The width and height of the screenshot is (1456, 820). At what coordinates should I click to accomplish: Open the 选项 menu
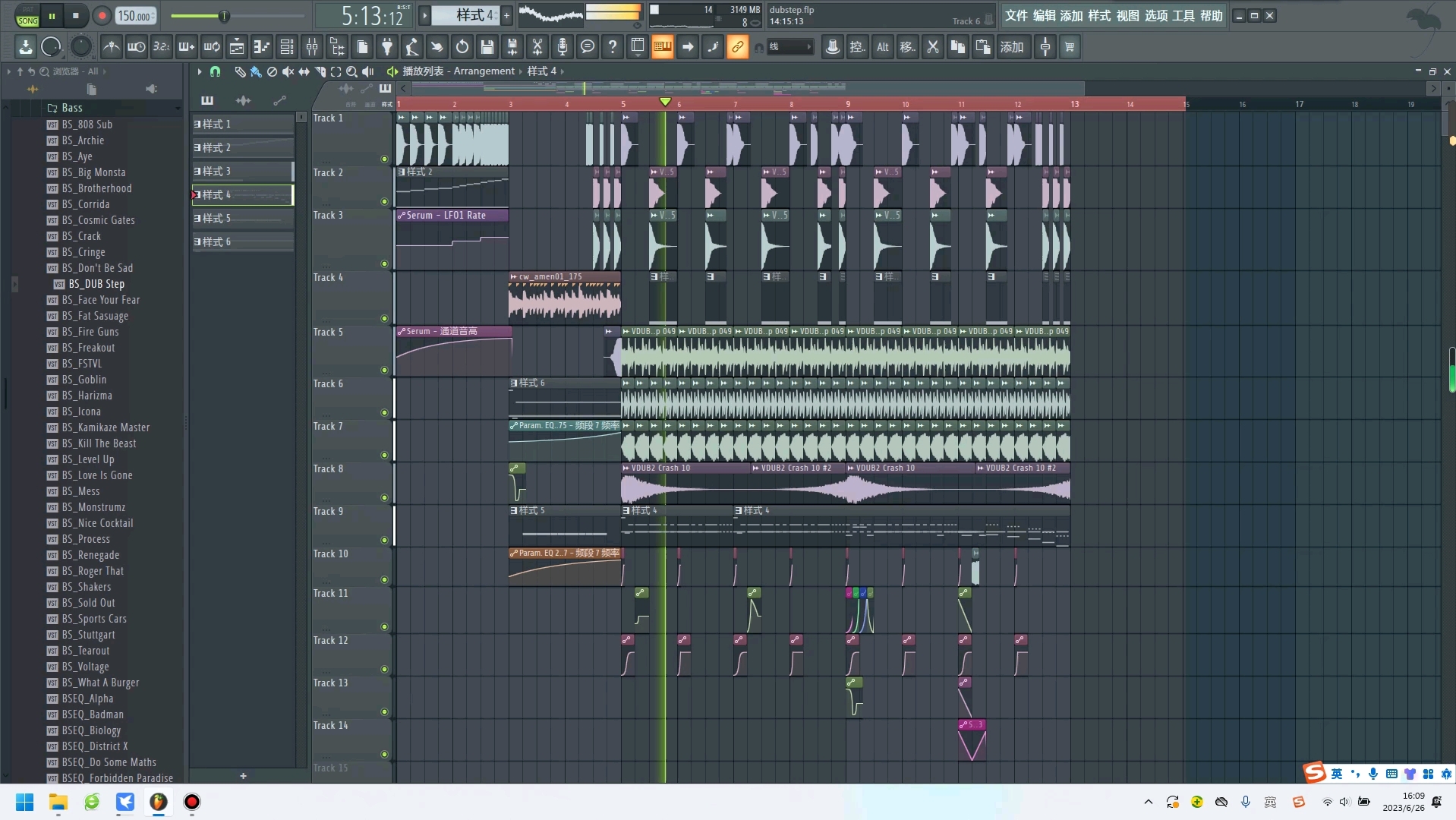tap(1156, 15)
